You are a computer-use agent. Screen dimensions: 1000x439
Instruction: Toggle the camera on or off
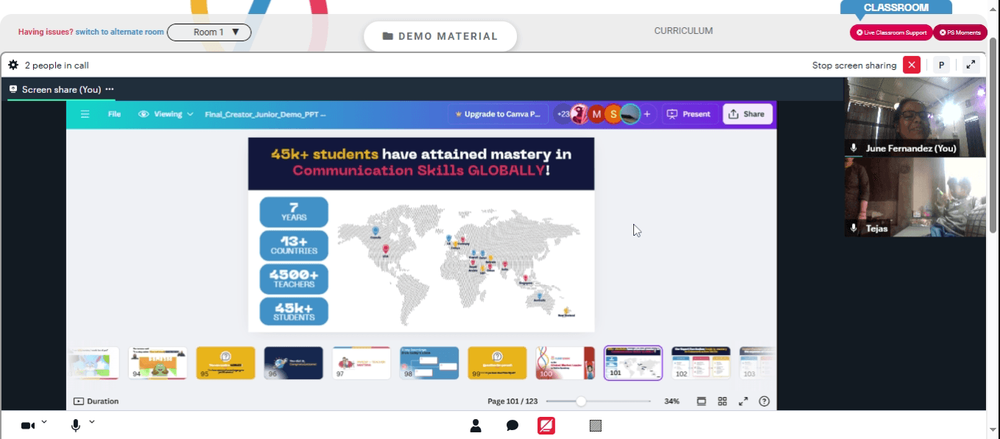pos(28,426)
